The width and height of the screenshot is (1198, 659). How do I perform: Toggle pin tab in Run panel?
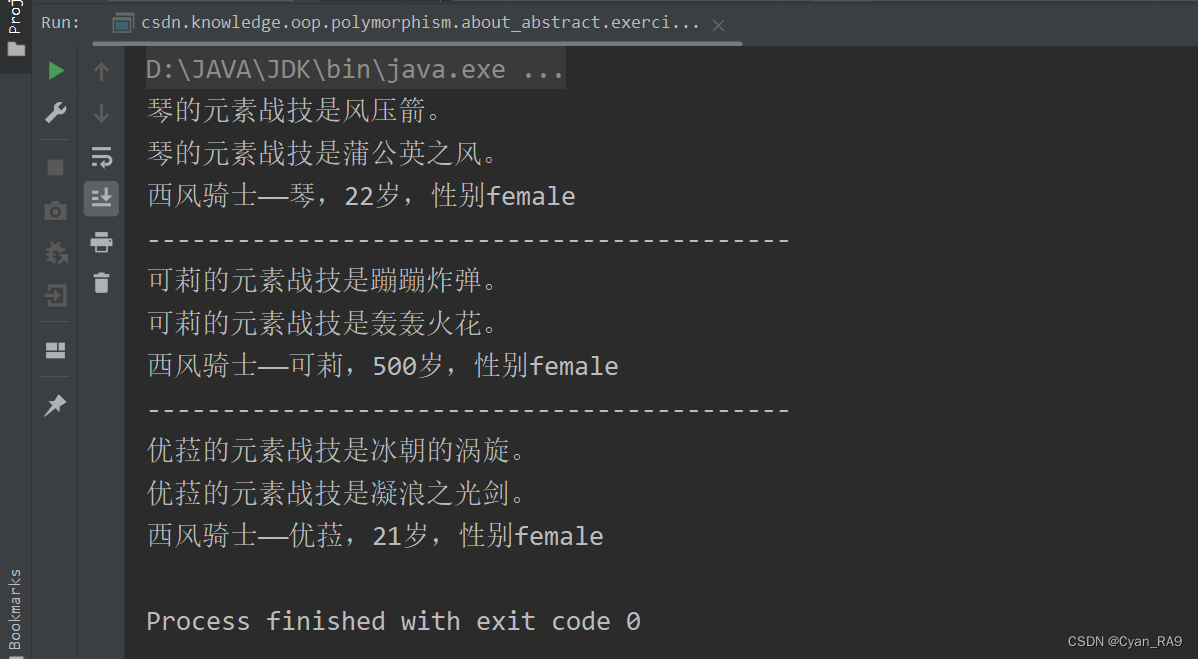56,405
